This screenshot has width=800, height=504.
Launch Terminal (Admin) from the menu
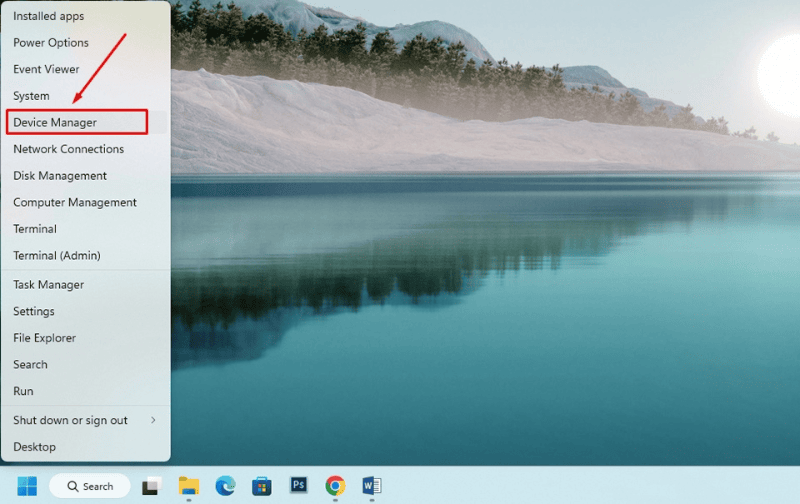[x=57, y=256]
